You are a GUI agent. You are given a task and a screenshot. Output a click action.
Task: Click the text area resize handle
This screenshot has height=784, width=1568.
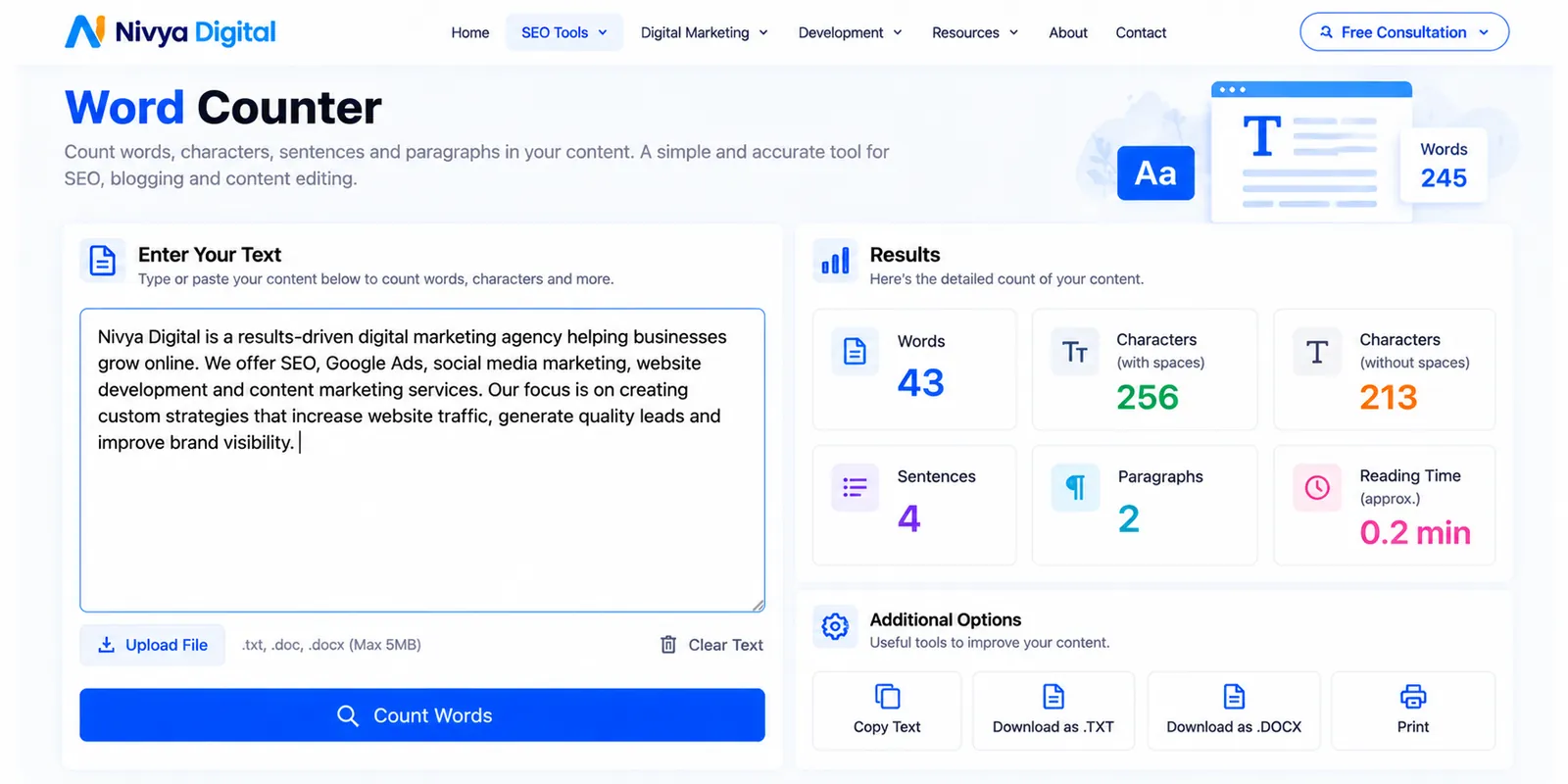[x=759, y=606]
